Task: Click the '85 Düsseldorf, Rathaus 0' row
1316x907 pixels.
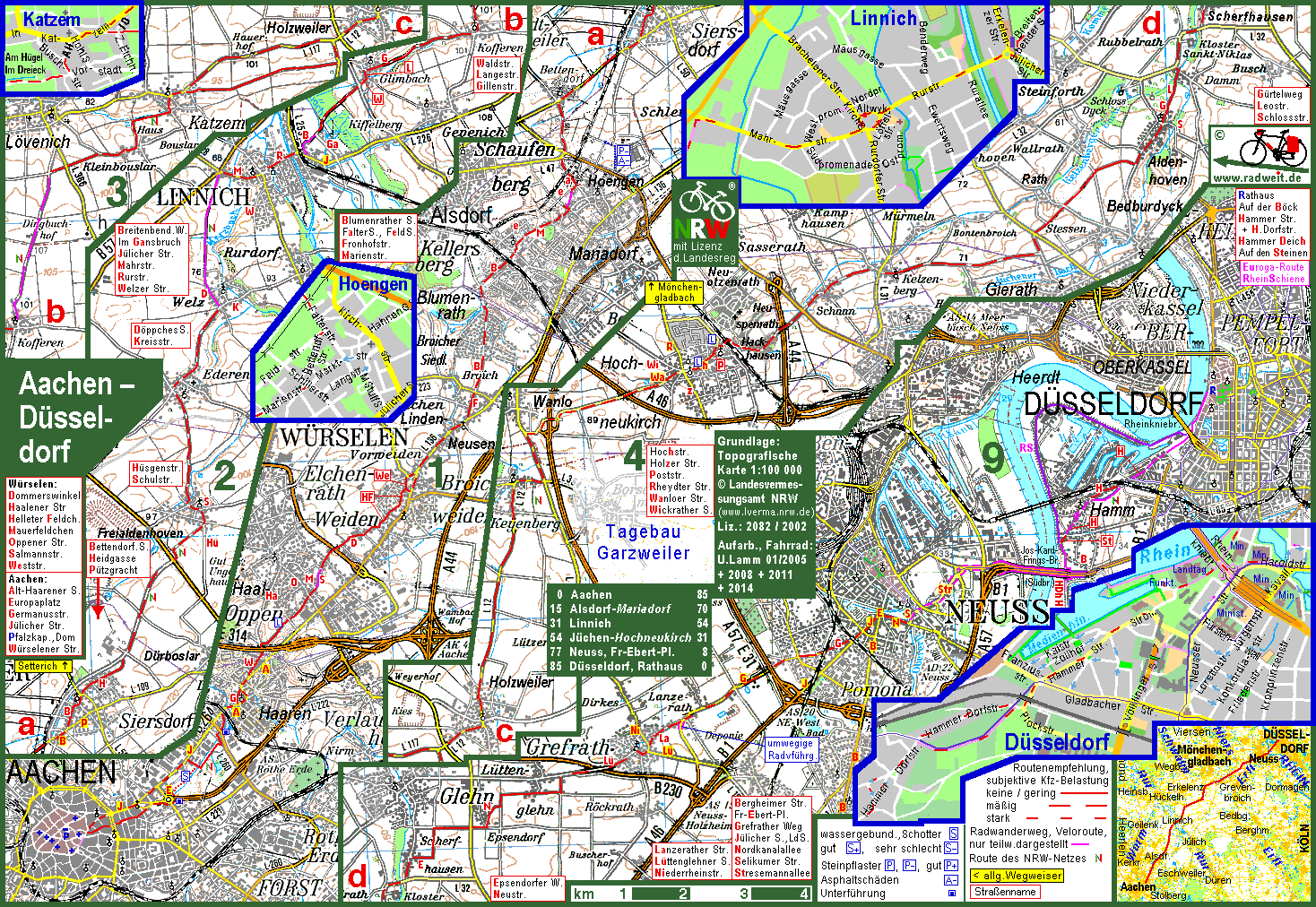Action: 629,666
